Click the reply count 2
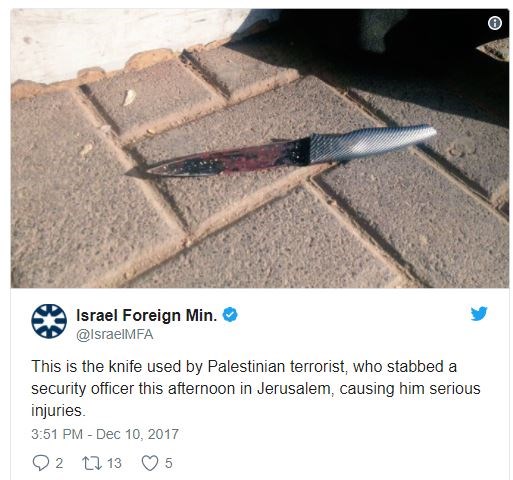This screenshot has width=513, height=480. pos(59,463)
